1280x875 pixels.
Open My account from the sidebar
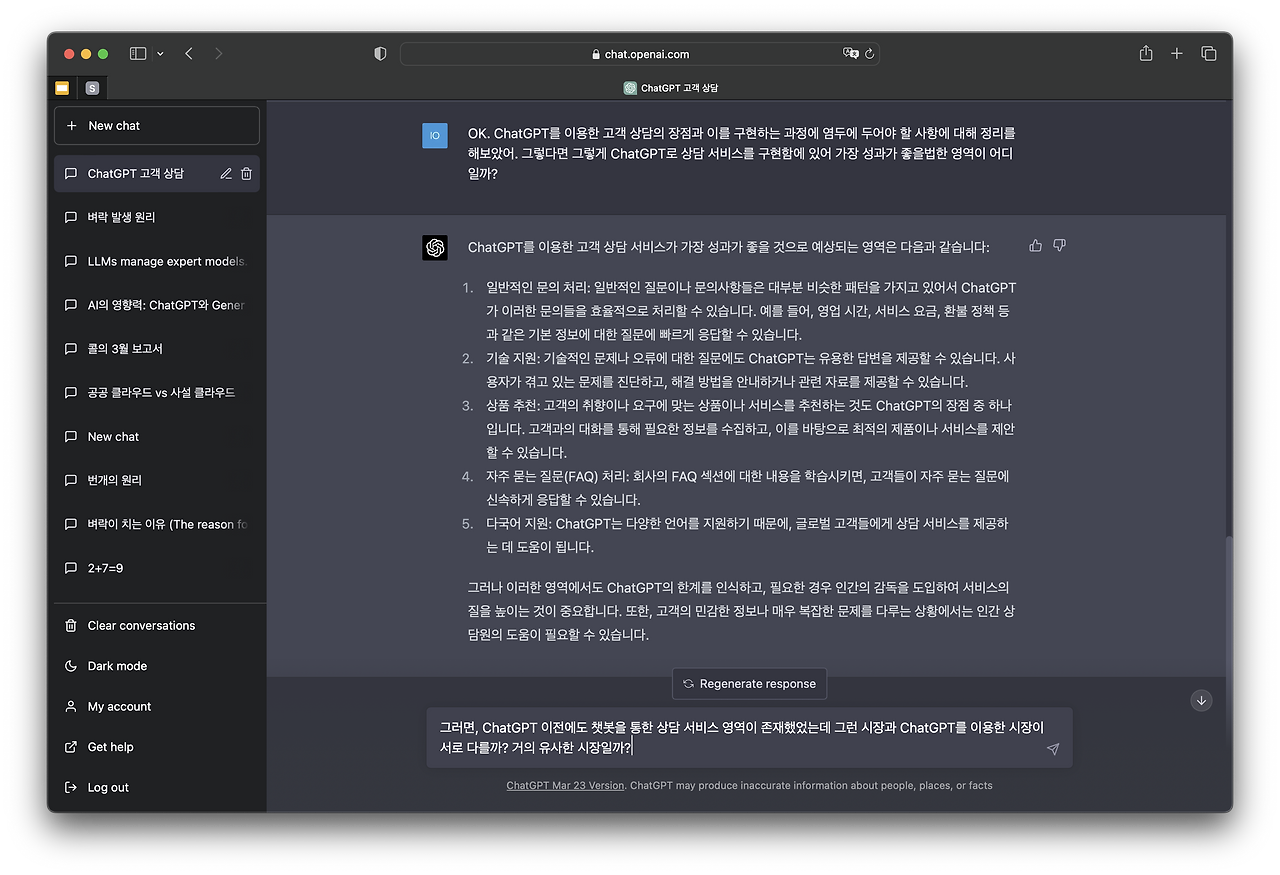117,706
